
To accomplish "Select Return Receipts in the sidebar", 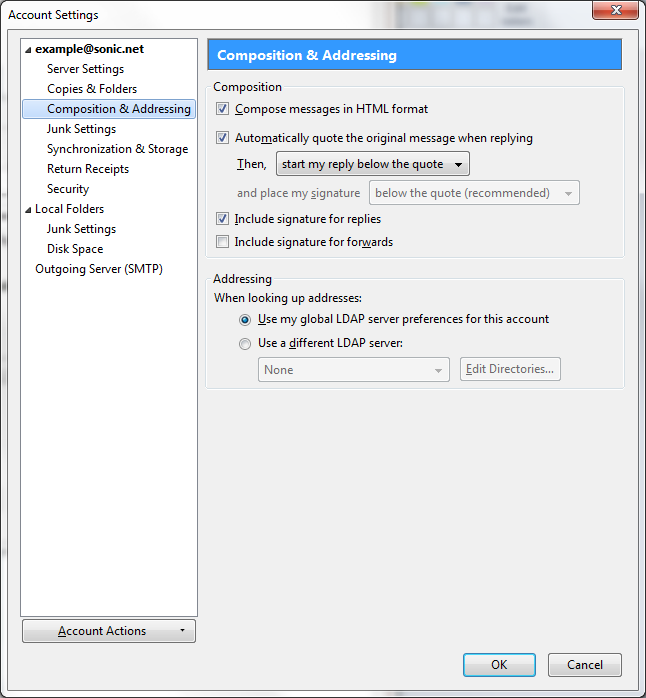I will pos(88,169).
